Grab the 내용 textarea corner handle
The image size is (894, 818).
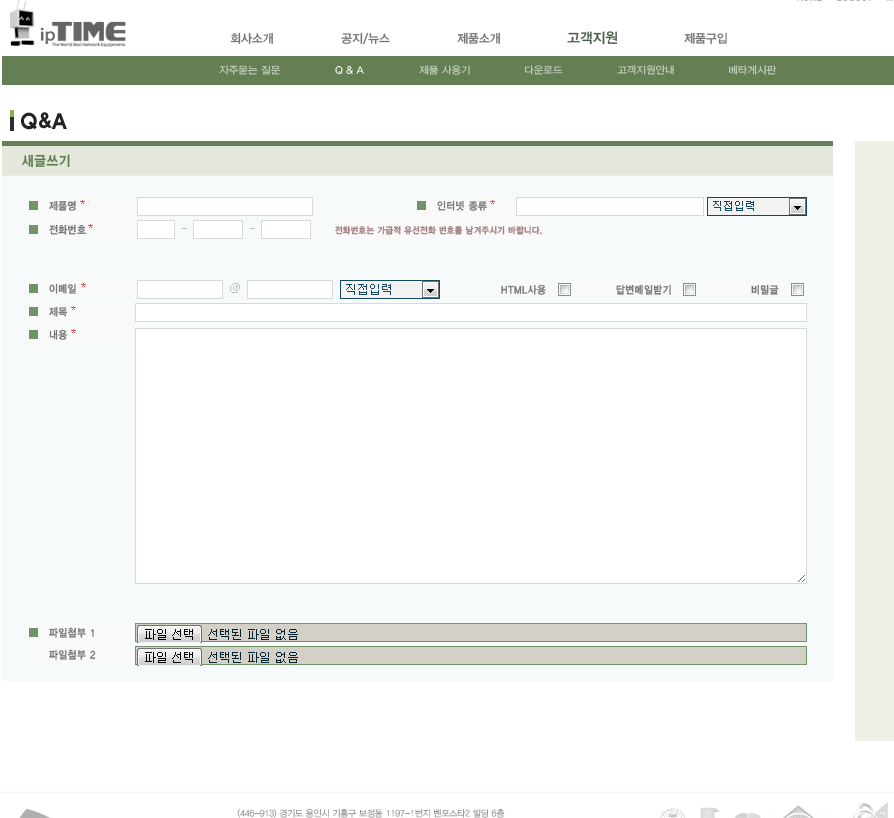click(802, 579)
